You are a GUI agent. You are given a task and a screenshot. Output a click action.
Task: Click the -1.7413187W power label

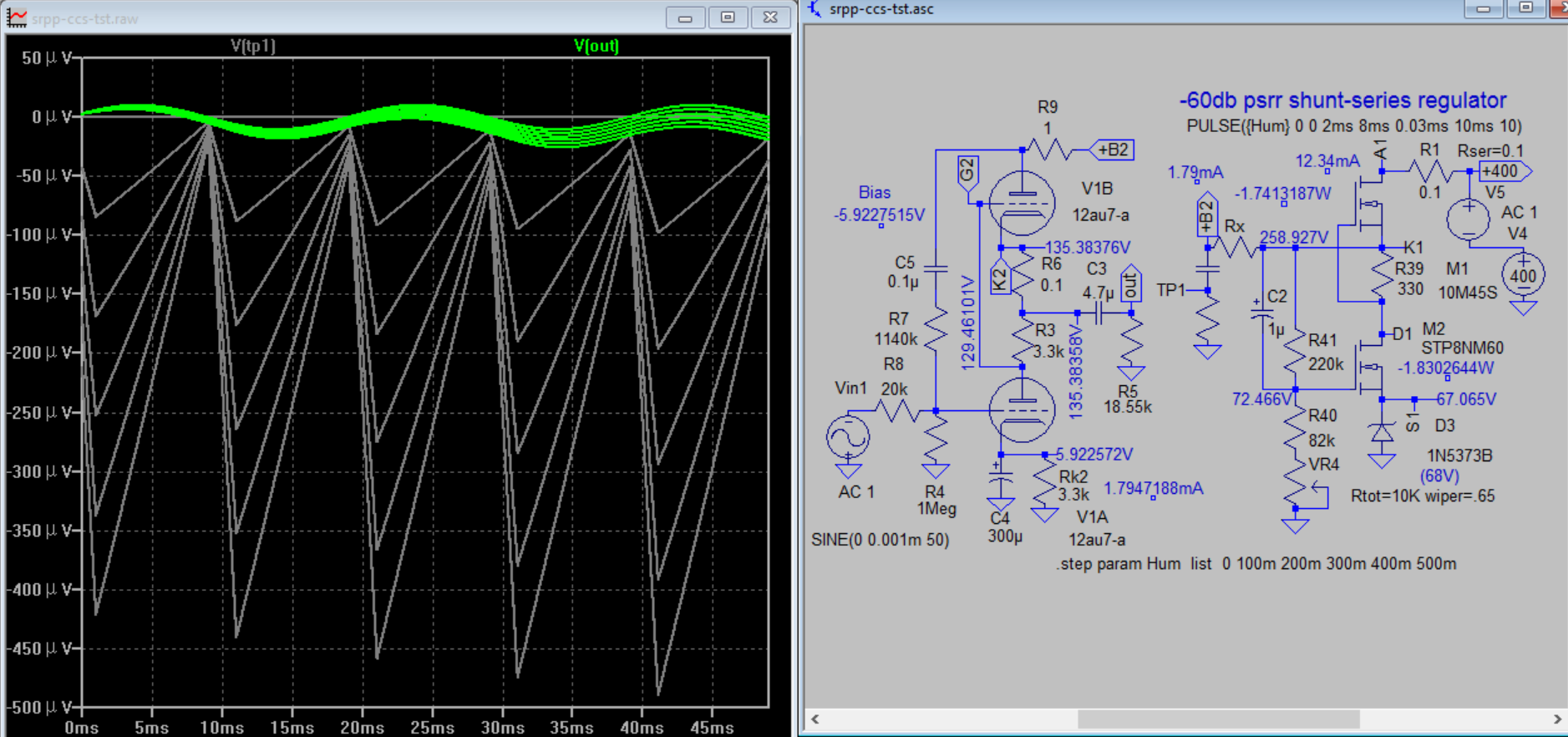tap(1282, 194)
